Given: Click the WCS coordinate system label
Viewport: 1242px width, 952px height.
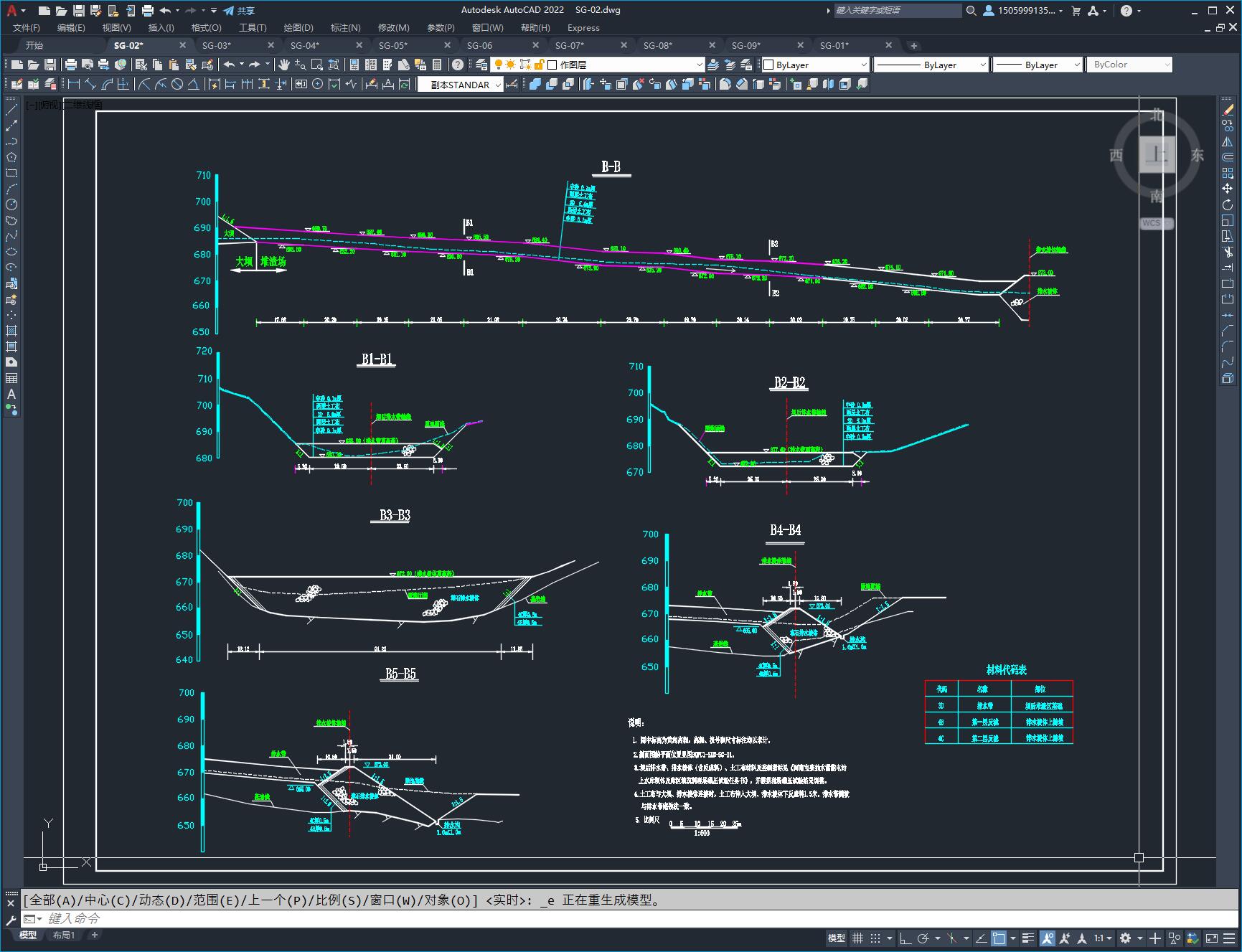Looking at the screenshot, I should click(x=1156, y=223).
